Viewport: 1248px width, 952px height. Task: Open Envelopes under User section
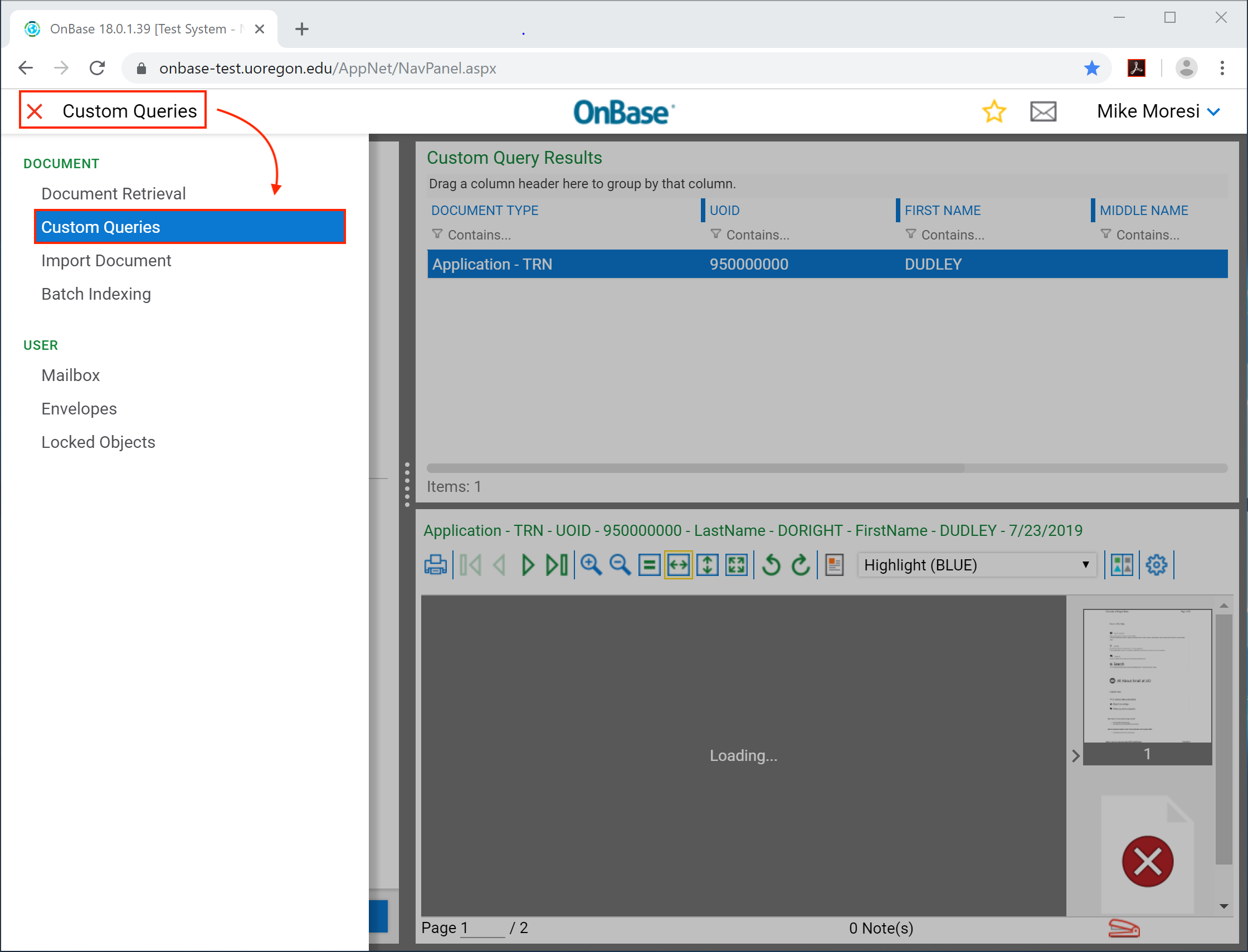pyautogui.click(x=79, y=408)
